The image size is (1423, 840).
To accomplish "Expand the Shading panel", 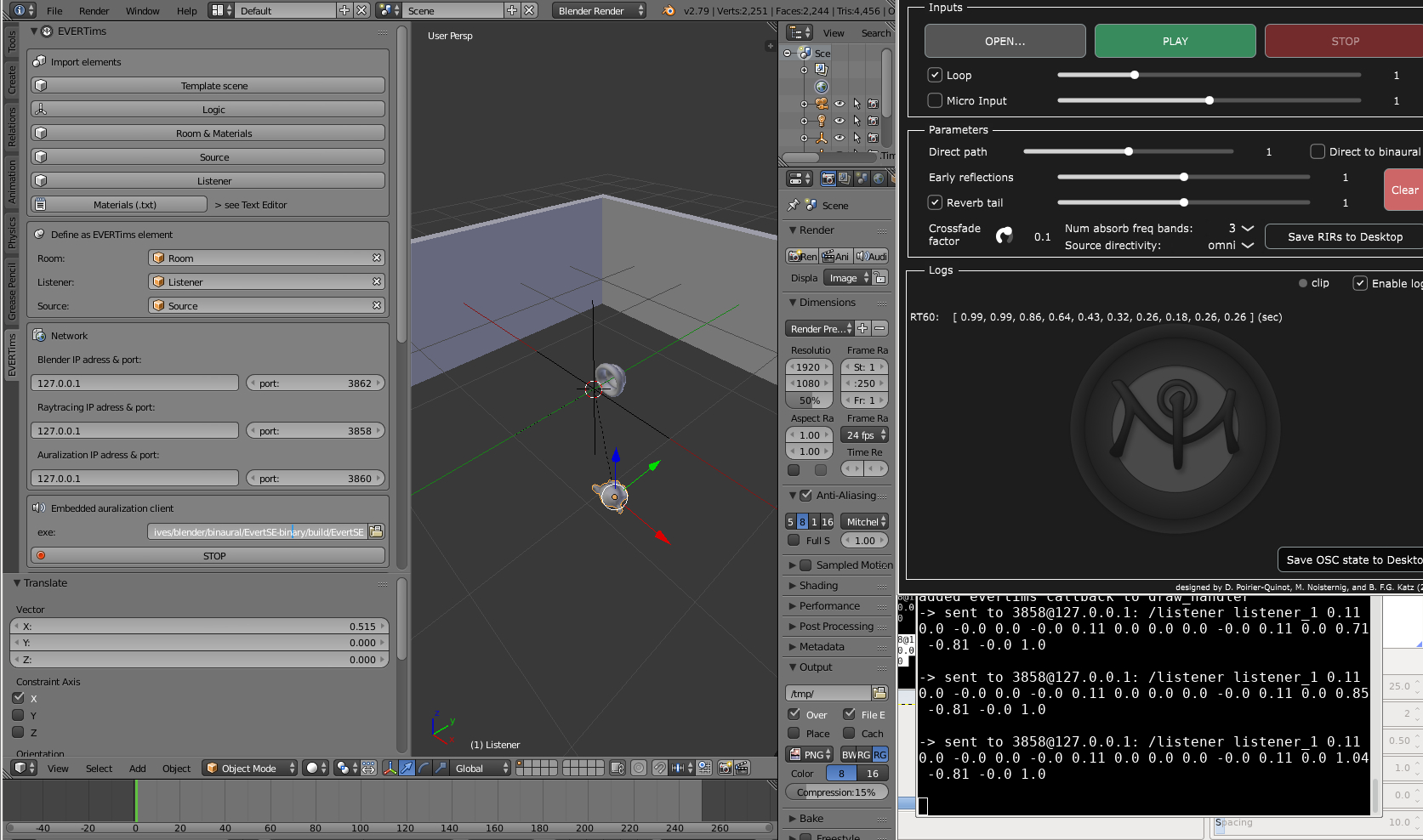I will coord(793,585).
